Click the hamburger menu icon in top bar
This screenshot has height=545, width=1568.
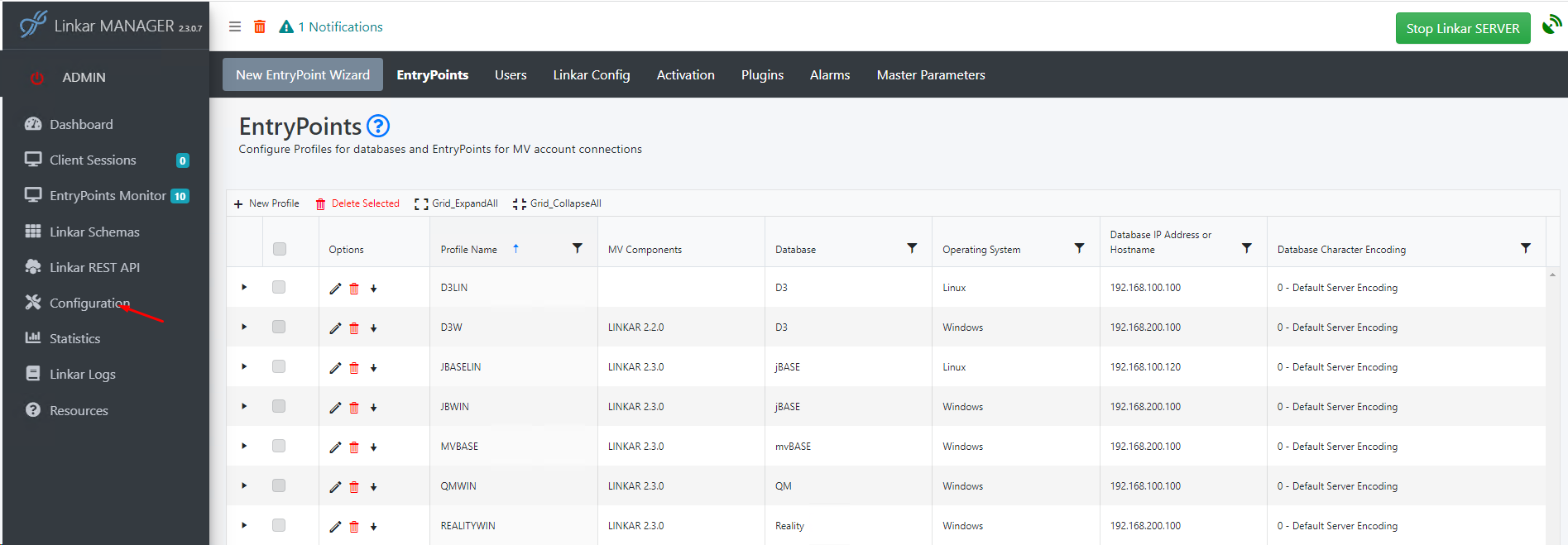click(x=235, y=27)
